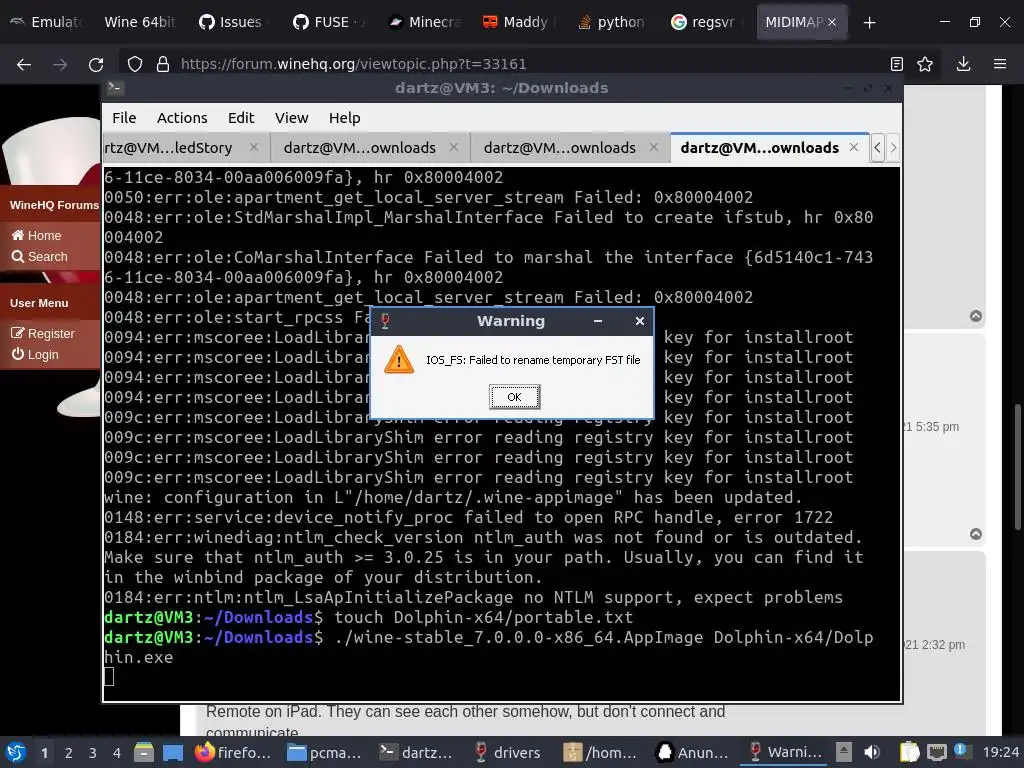Open the Actions menu in terminal
This screenshot has width=1024, height=768.
(182, 118)
